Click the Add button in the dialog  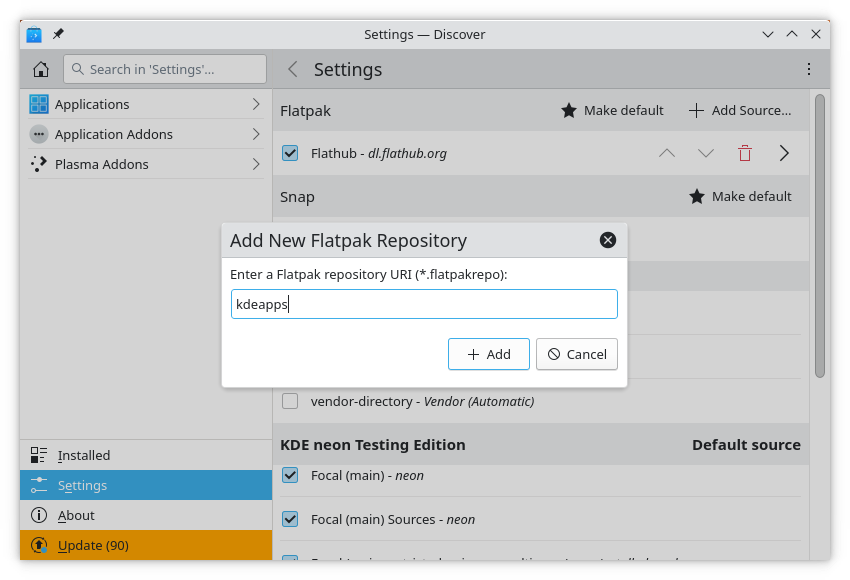pos(488,354)
